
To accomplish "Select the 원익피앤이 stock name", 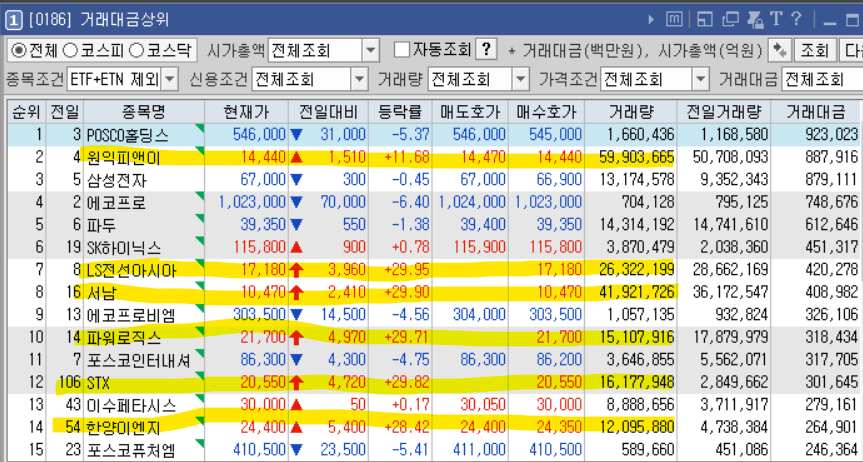I will click(123, 158).
